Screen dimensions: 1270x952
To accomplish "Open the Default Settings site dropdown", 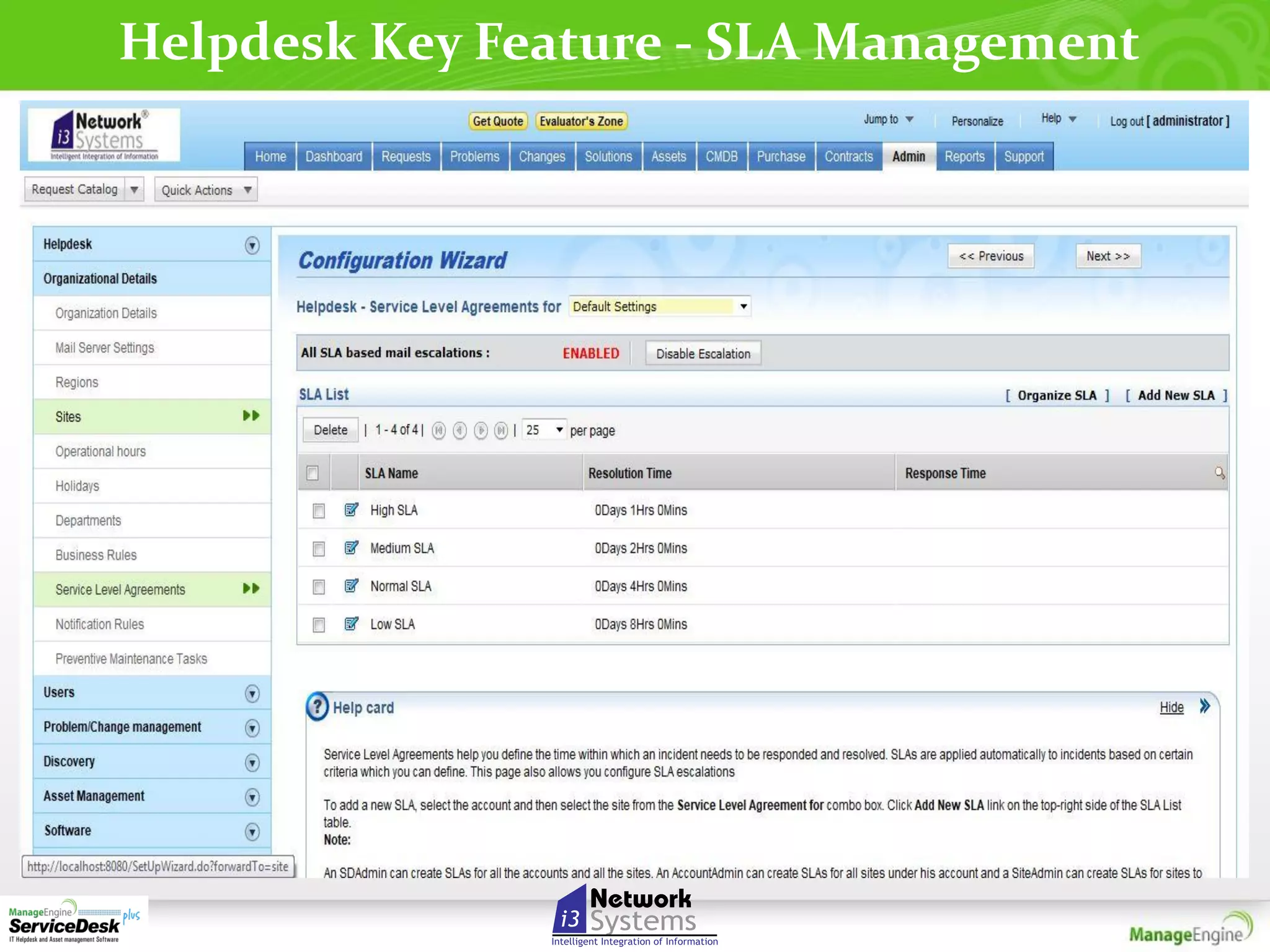I will [x=660, y=306].
